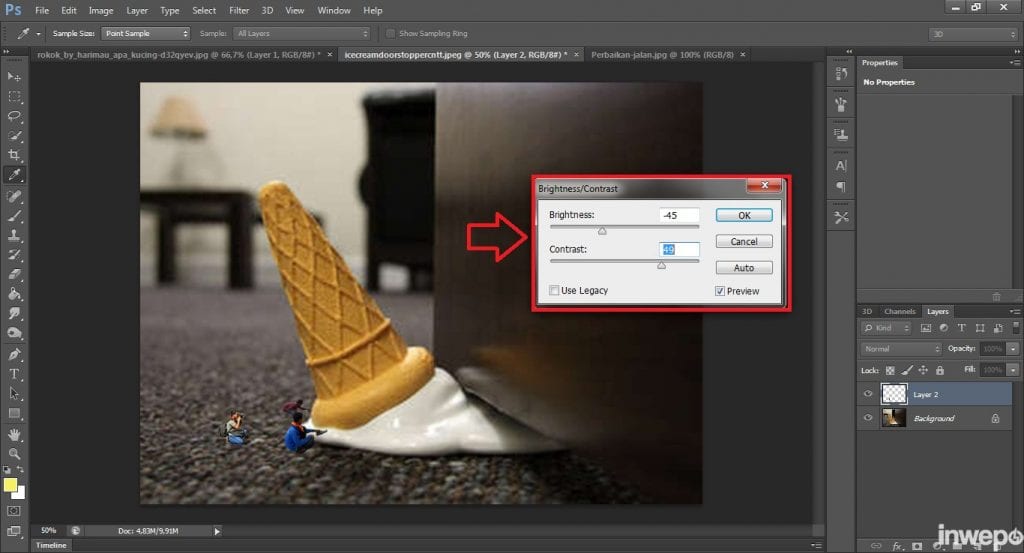Select the Eraser tool
Screen dimensions: 1024x553
click(x=14, y=274)
